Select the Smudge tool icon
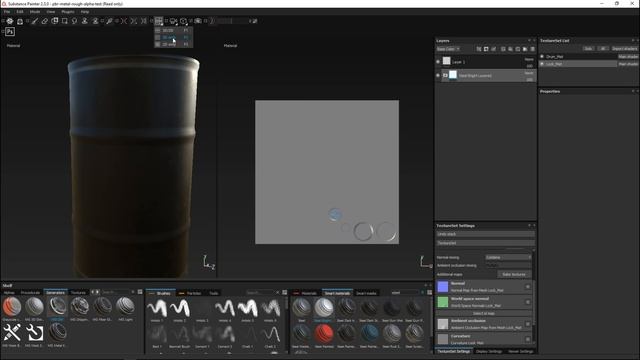 point(74,21)
